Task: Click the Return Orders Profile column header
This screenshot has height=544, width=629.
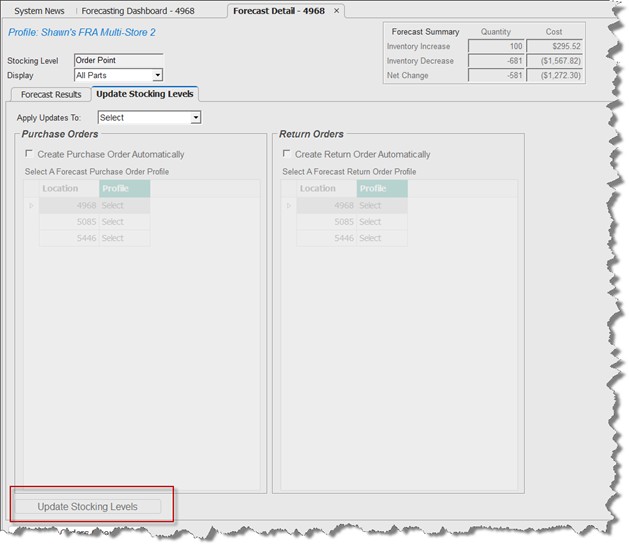Action: (x=382, y=189)
